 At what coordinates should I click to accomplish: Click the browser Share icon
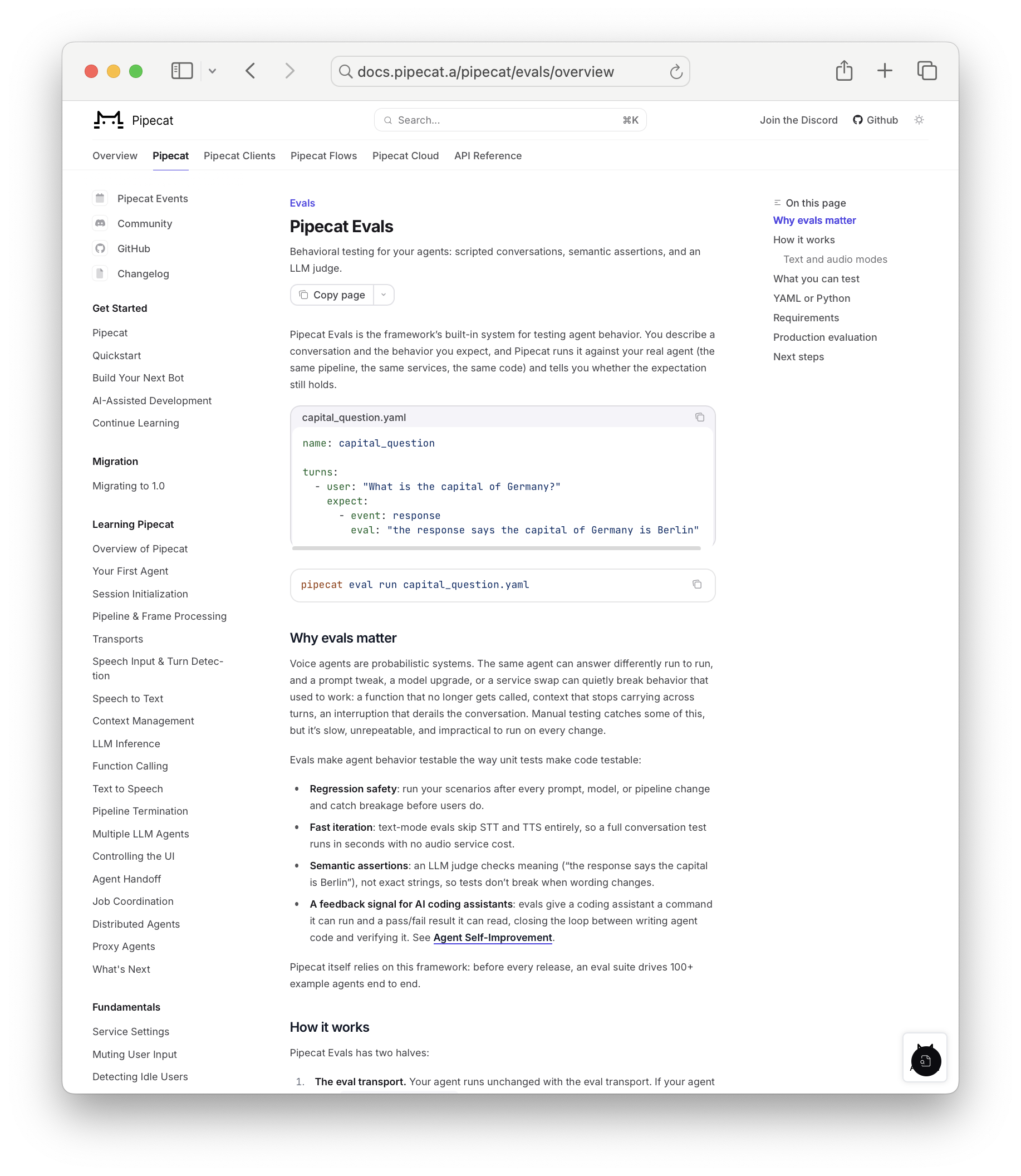pyautogui.click(x=844, y=71)
